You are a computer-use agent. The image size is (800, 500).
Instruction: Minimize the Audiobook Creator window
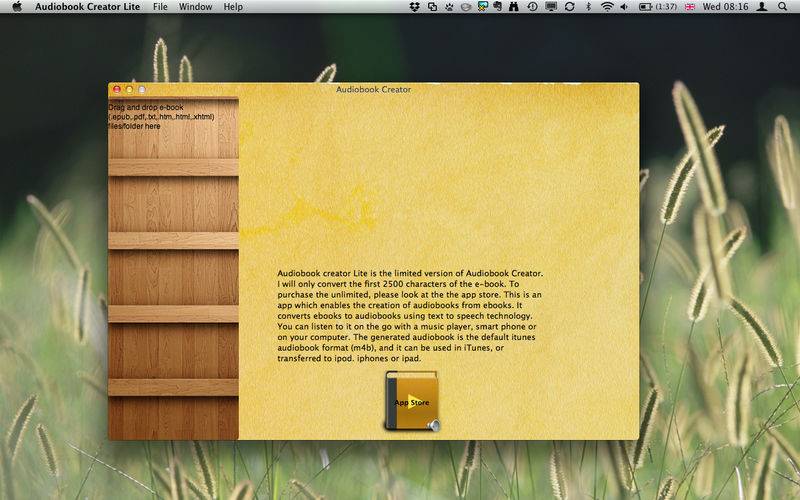click(130, 89)
